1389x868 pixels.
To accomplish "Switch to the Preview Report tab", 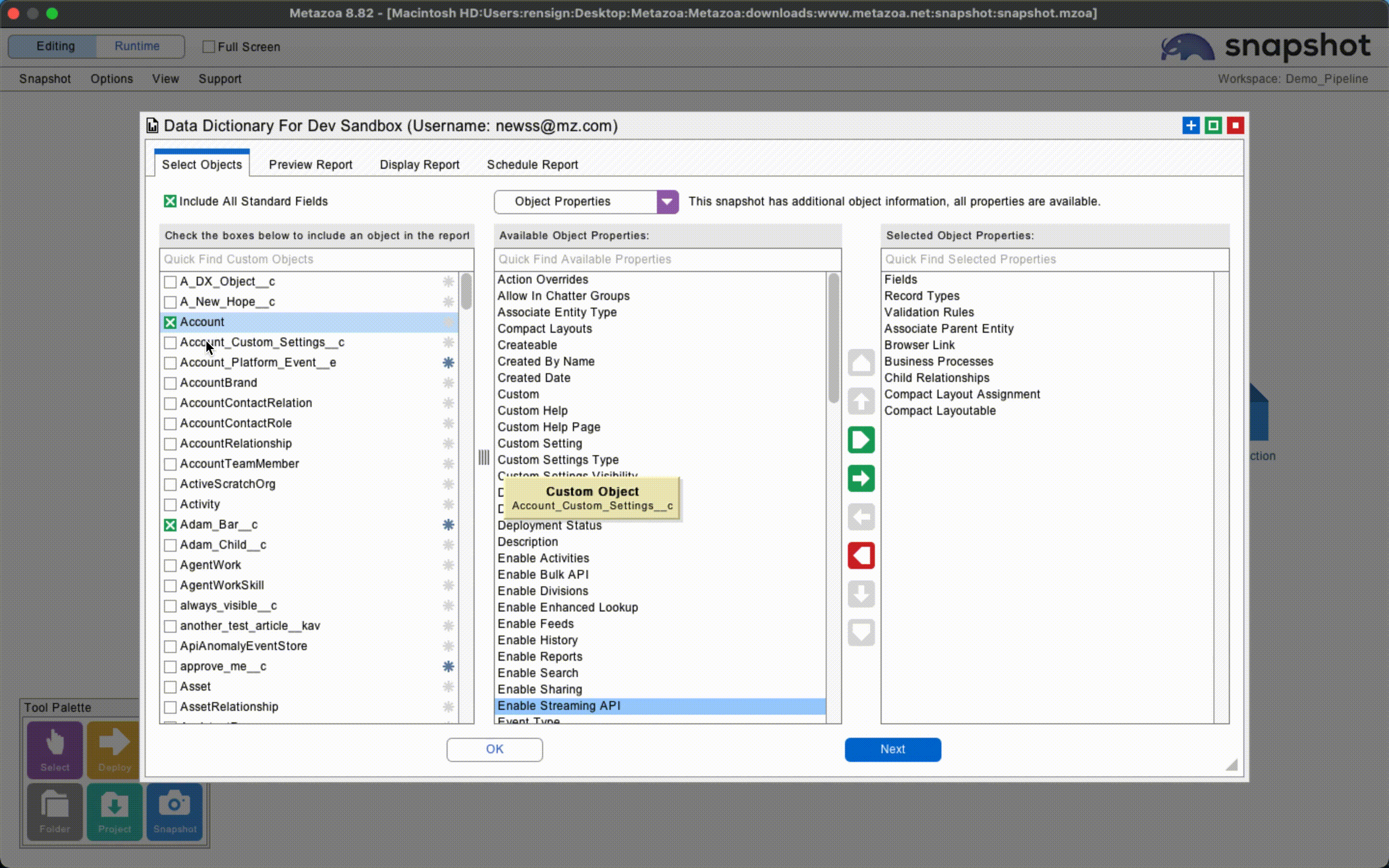I will click(311, 165).
